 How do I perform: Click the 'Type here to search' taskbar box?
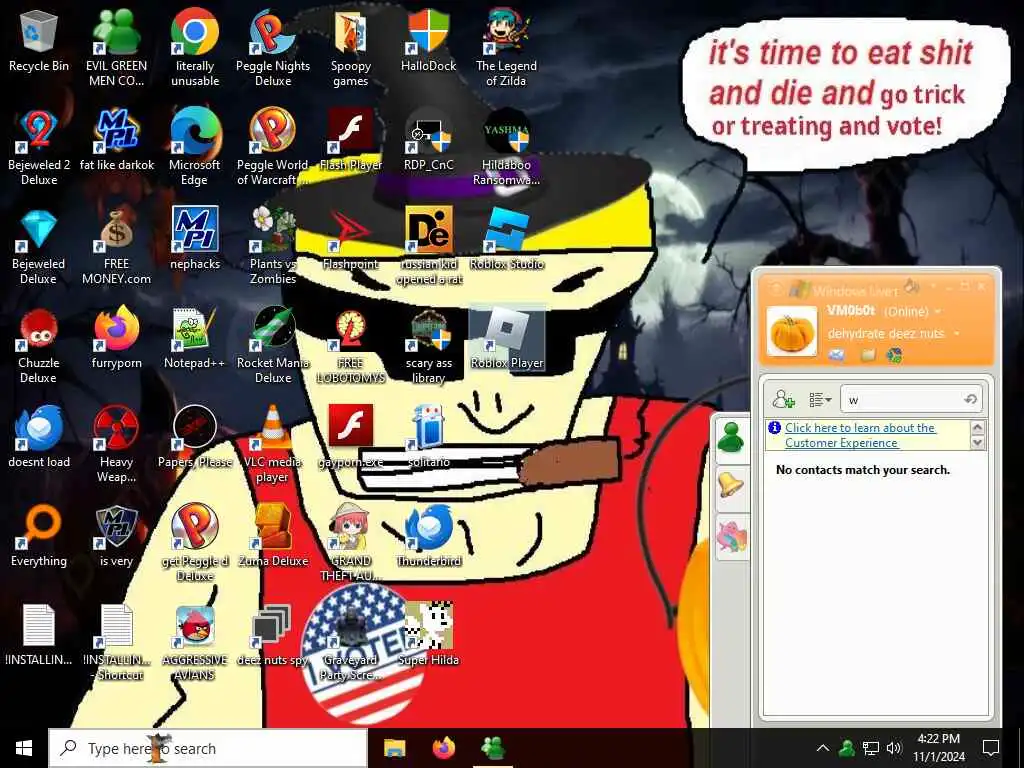coord(208,748)
